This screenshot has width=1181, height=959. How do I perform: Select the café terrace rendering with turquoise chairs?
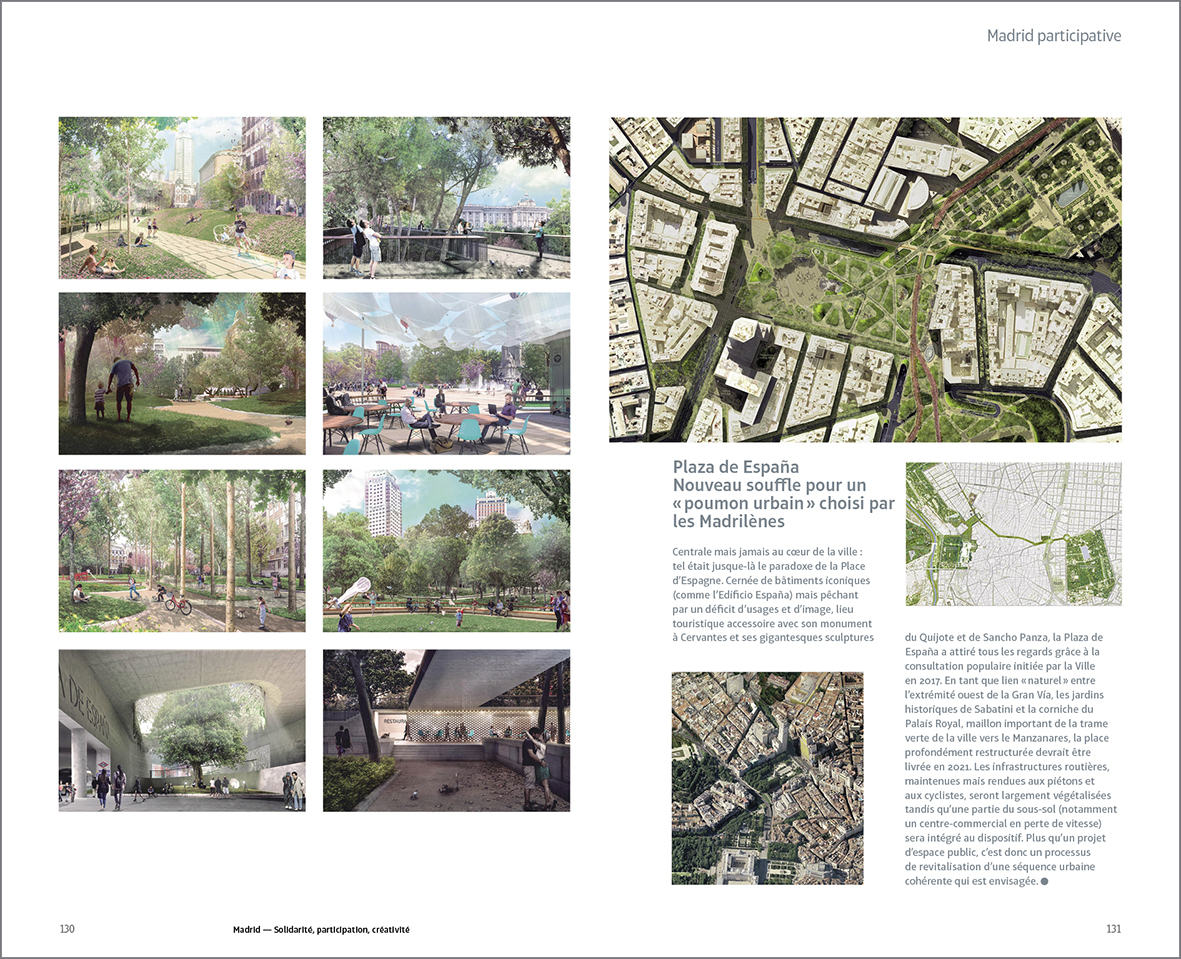tap(447, 374)
